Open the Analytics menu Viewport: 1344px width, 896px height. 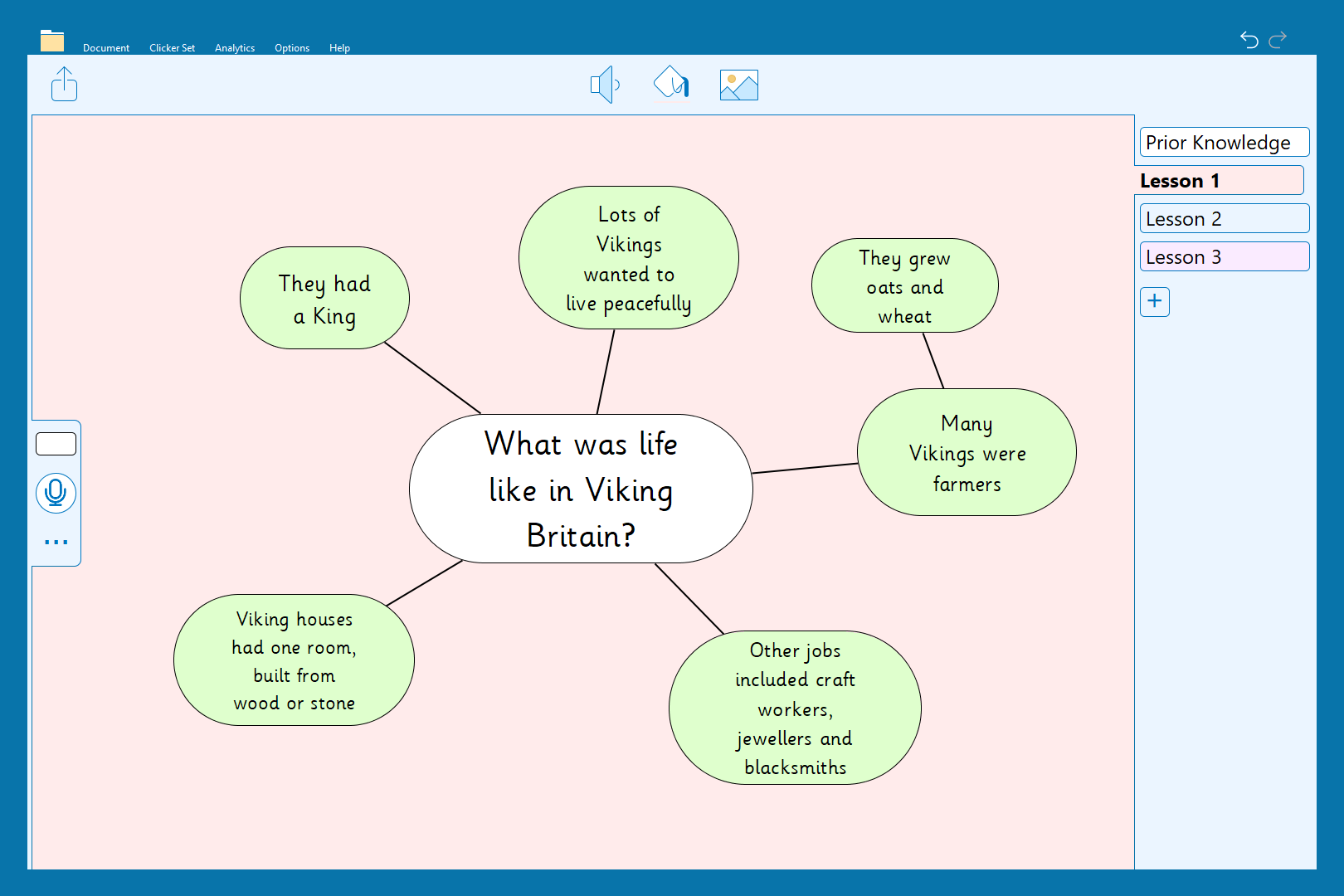click(235, 48)
